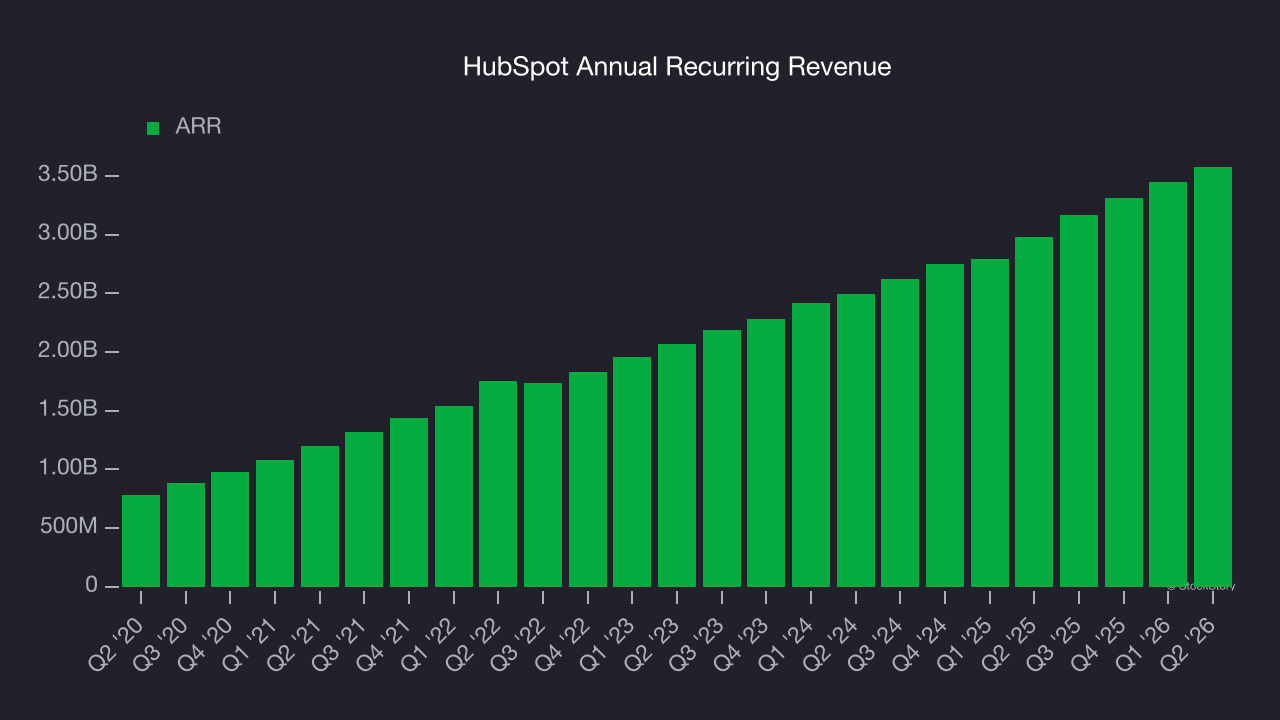Image resolution: width=1280 pixels, height=720 pixels.
Task: Select the Q2 '21 bar
Action: click(320, 516)
